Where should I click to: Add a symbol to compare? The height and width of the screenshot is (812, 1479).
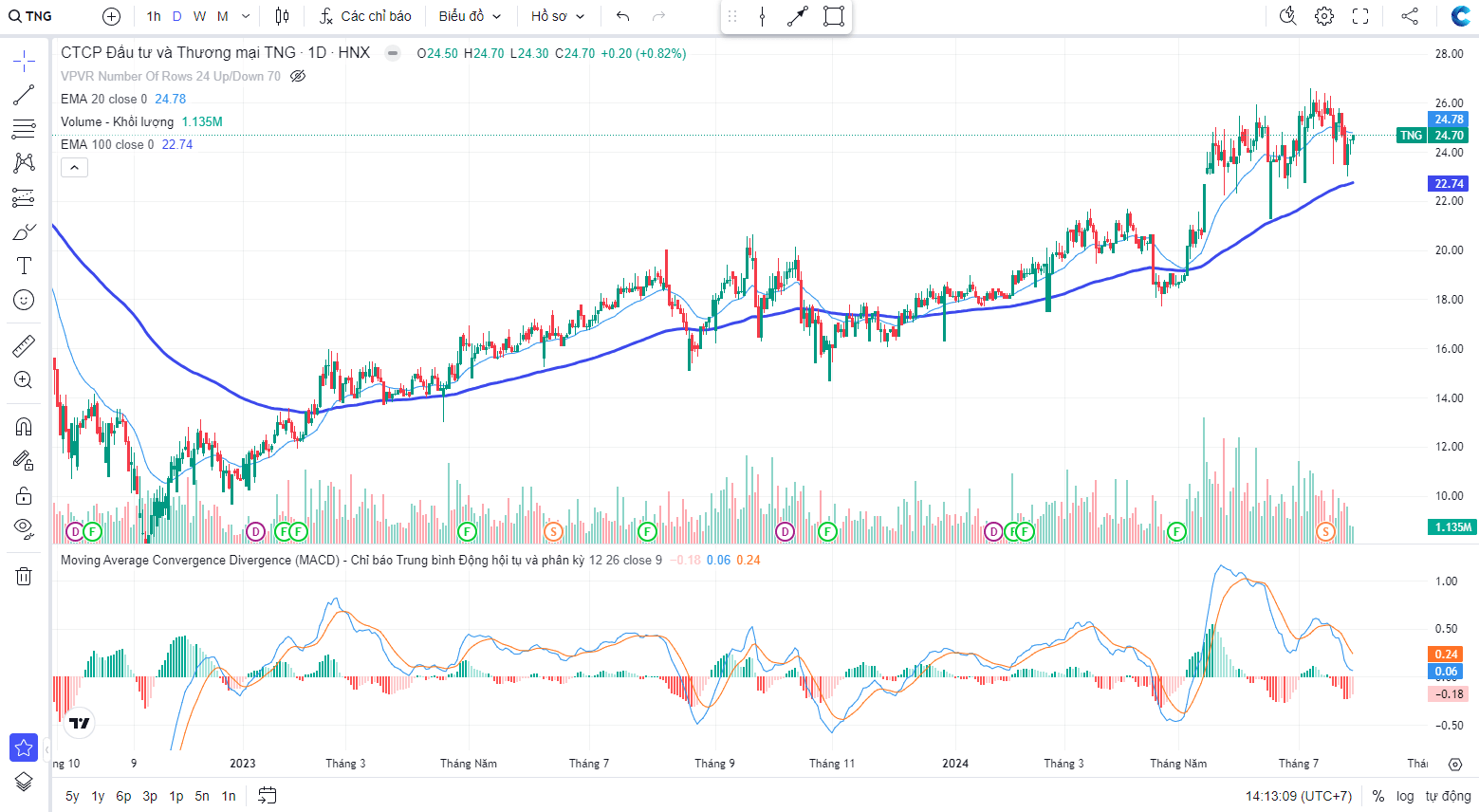[111, 16]
